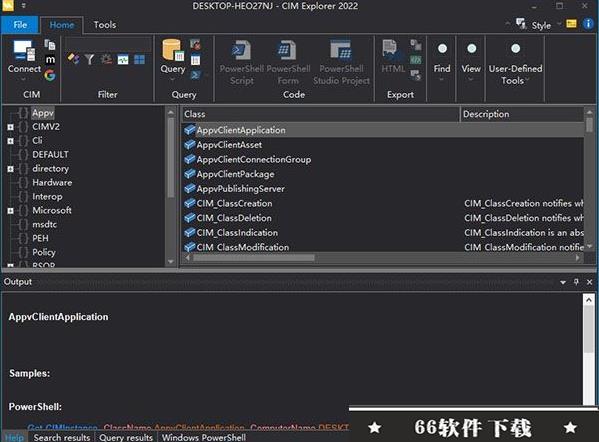The image size is (599, 442).
Task: Switch to the Windows PowerShell tab
Action: [x=204, y=437]
